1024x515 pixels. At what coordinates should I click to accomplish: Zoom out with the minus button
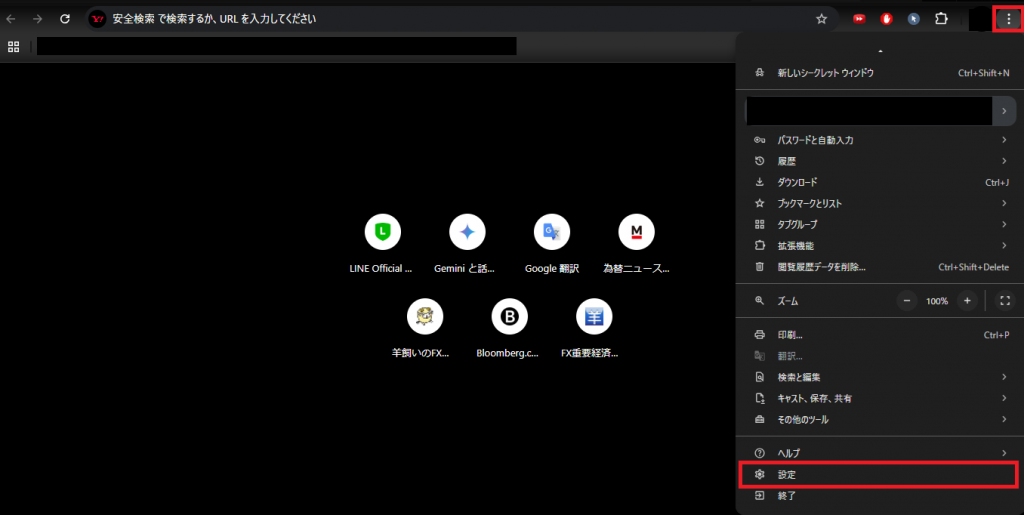tap(906, 301)
